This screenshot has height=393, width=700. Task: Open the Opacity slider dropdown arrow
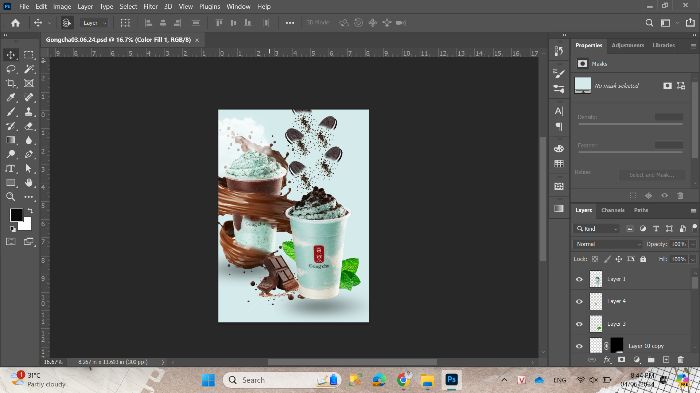tap(693, 244)
